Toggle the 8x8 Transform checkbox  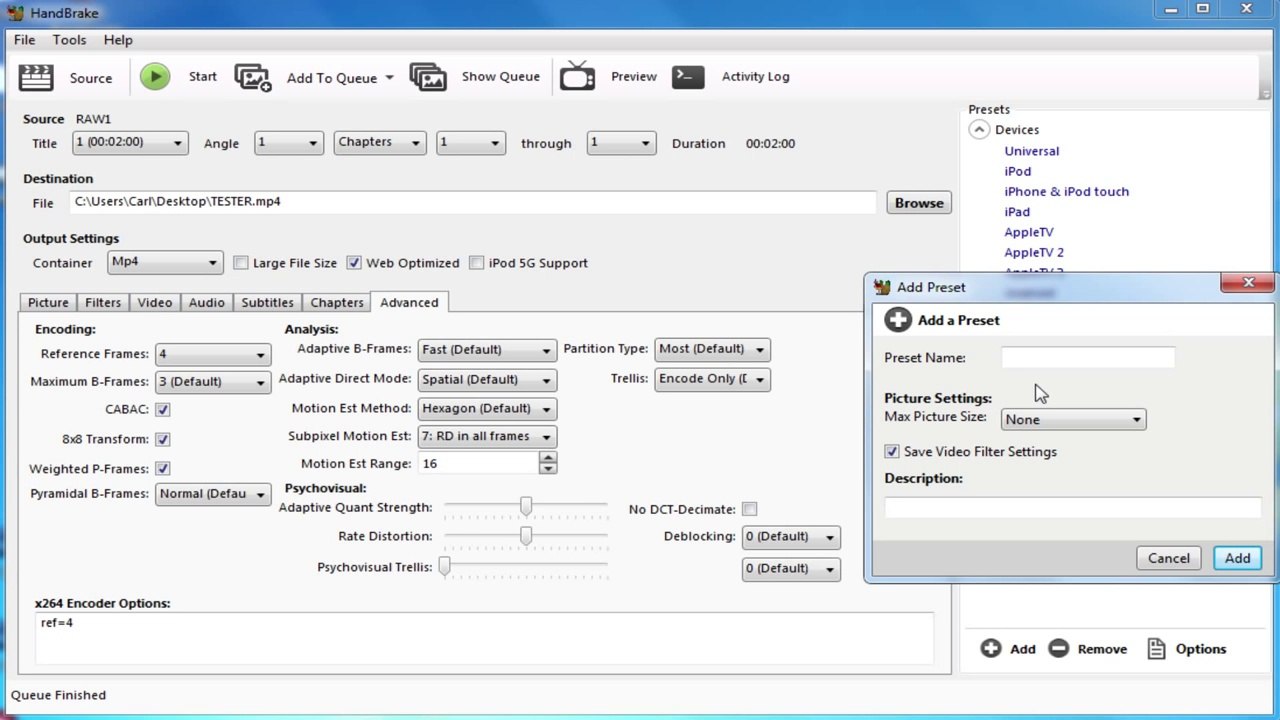[163, 439]
